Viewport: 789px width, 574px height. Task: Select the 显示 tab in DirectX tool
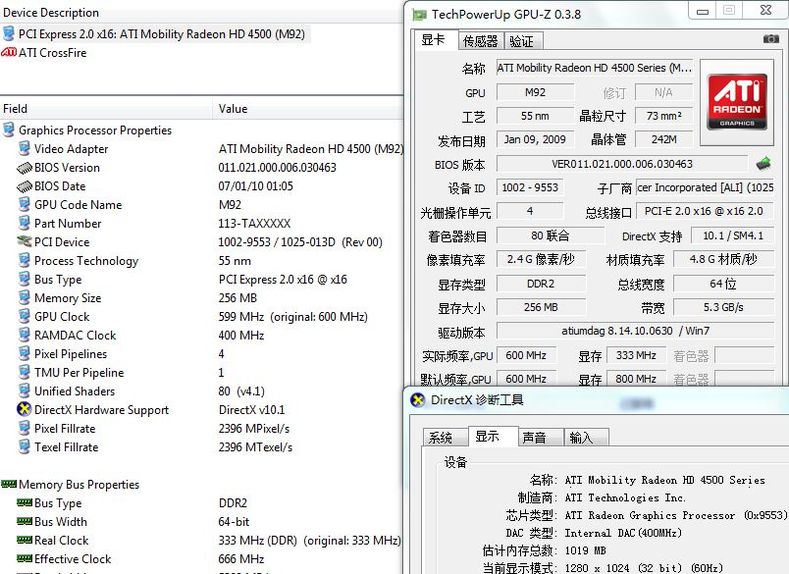(492, 436)
